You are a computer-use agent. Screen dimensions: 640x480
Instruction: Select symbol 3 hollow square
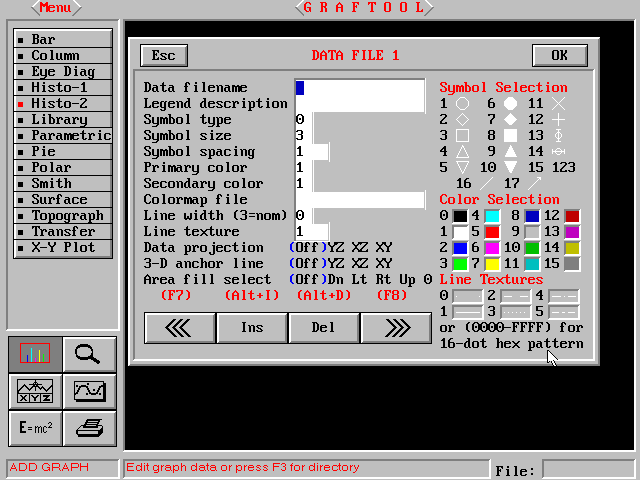462,136
